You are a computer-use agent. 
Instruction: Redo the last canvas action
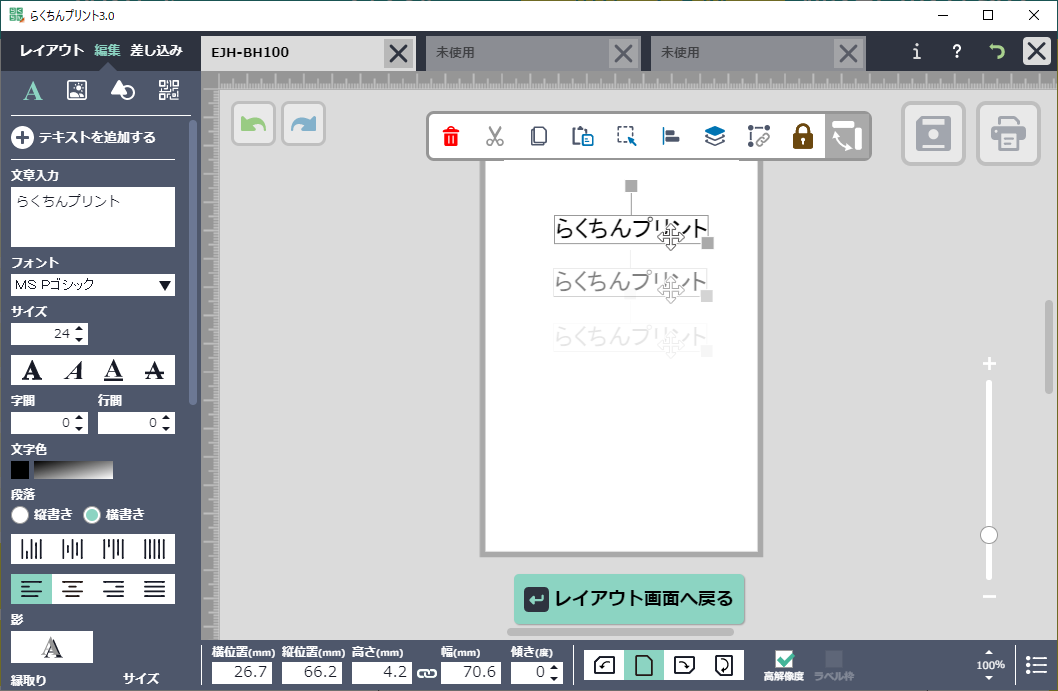[x=304, y=124]
